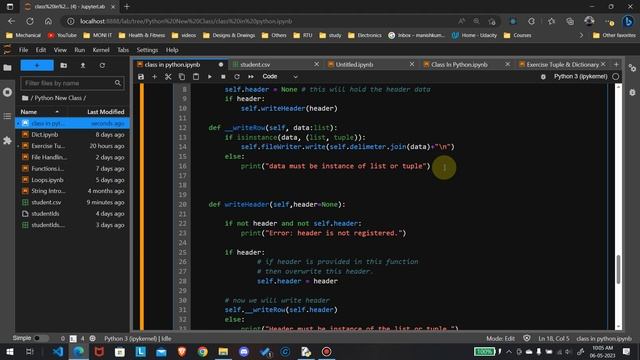Click the Filter files by name field

point(72,83)
